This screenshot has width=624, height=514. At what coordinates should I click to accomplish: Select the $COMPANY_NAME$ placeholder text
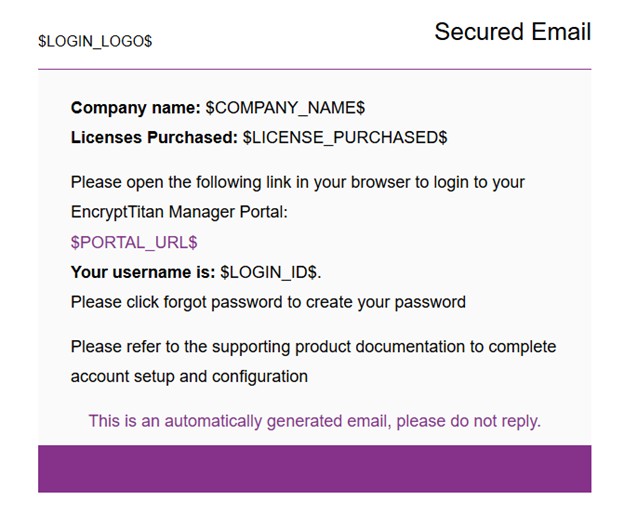click(285, 108)
